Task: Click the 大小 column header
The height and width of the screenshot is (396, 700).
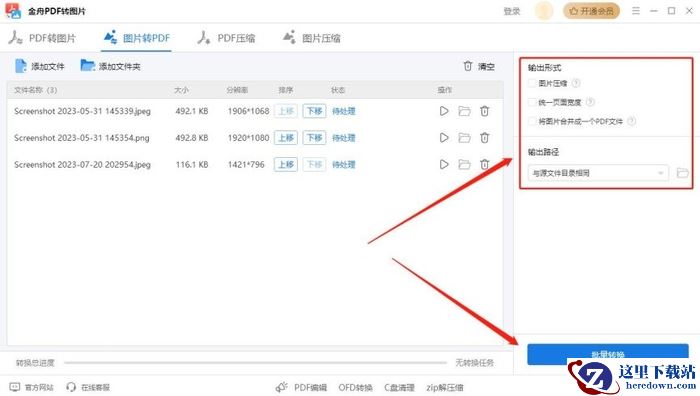Action: click(181, 90)
